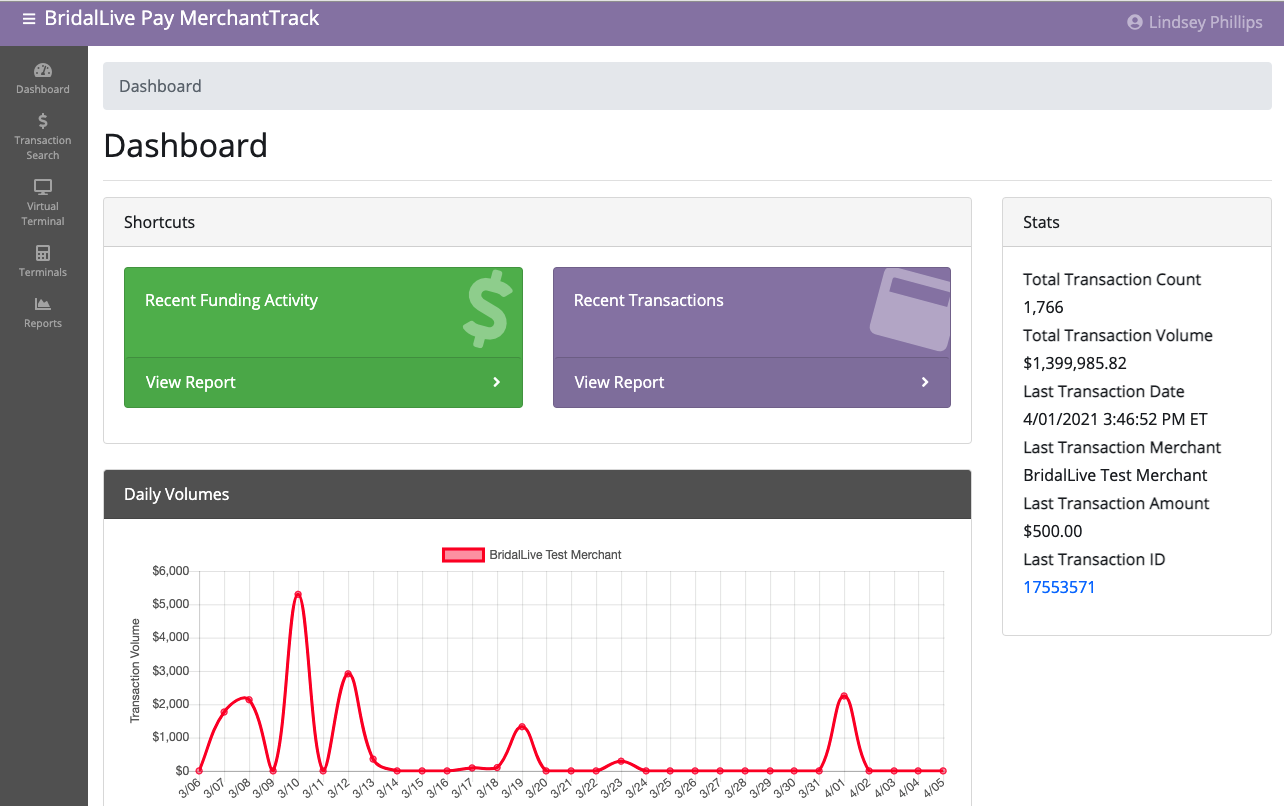Open the Lindsey Phillips user menu
Image resolution: width=1284 pixels, height=806 pixels.
(1205, 22)
